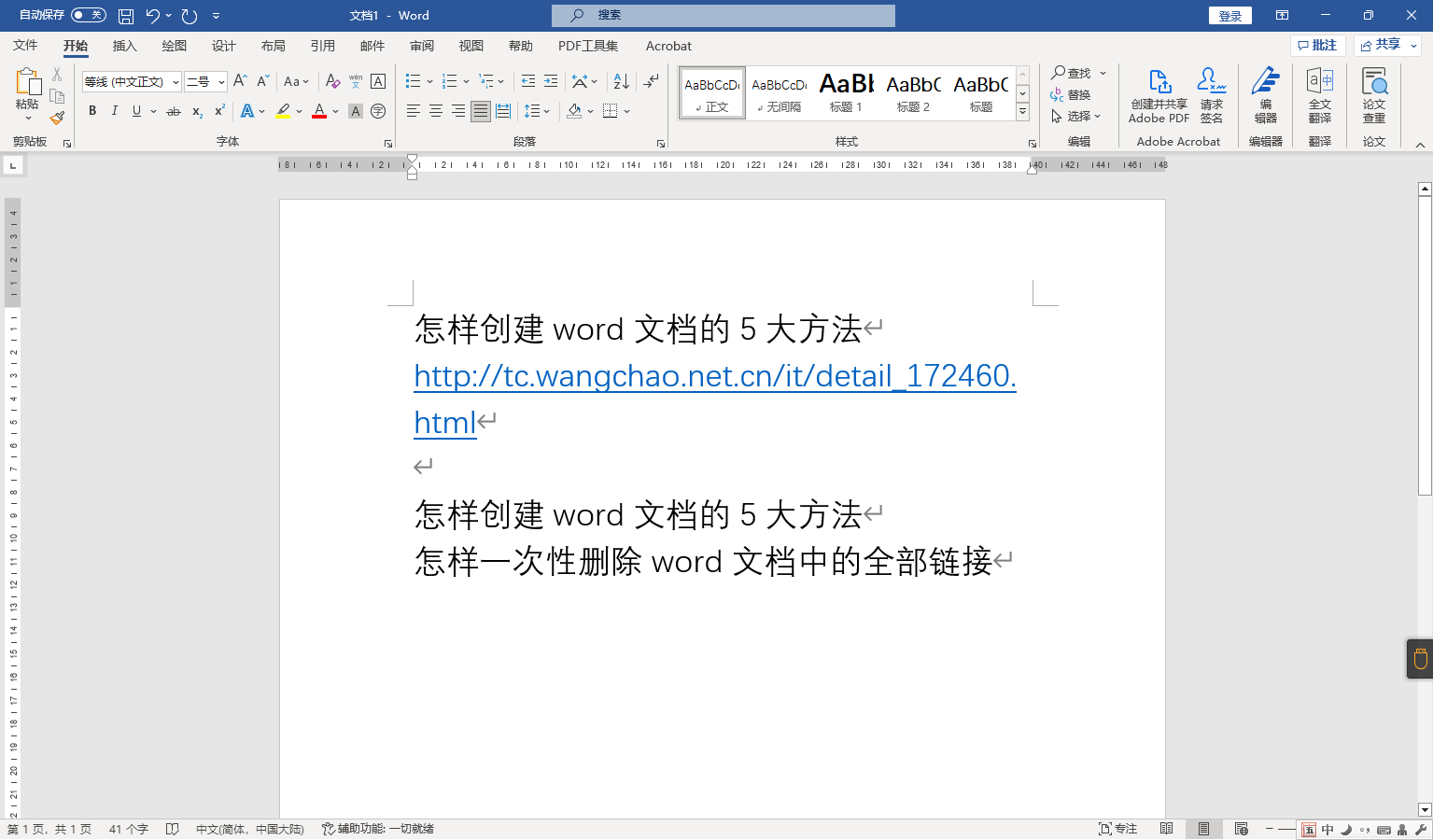The image size is (1433, 840).
Task: Align text to the left
Action: 414,111
